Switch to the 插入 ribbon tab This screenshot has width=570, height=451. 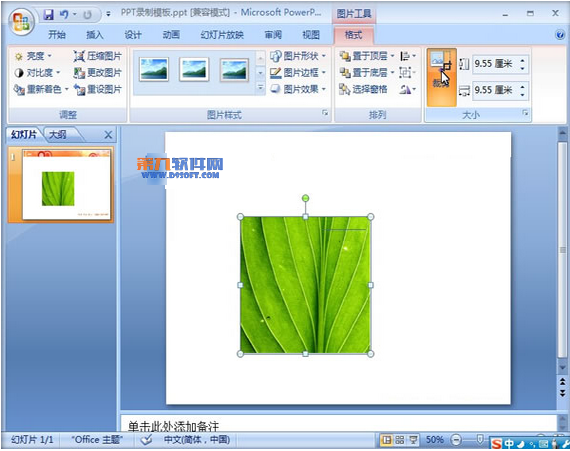[x=95, y=35]
